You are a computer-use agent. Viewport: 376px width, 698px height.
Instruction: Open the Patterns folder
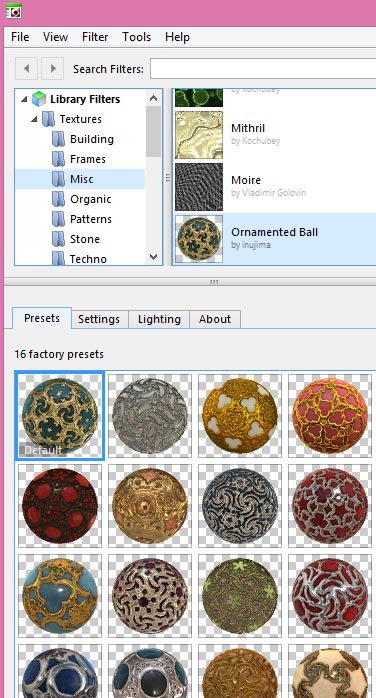[x=91, y=219]
